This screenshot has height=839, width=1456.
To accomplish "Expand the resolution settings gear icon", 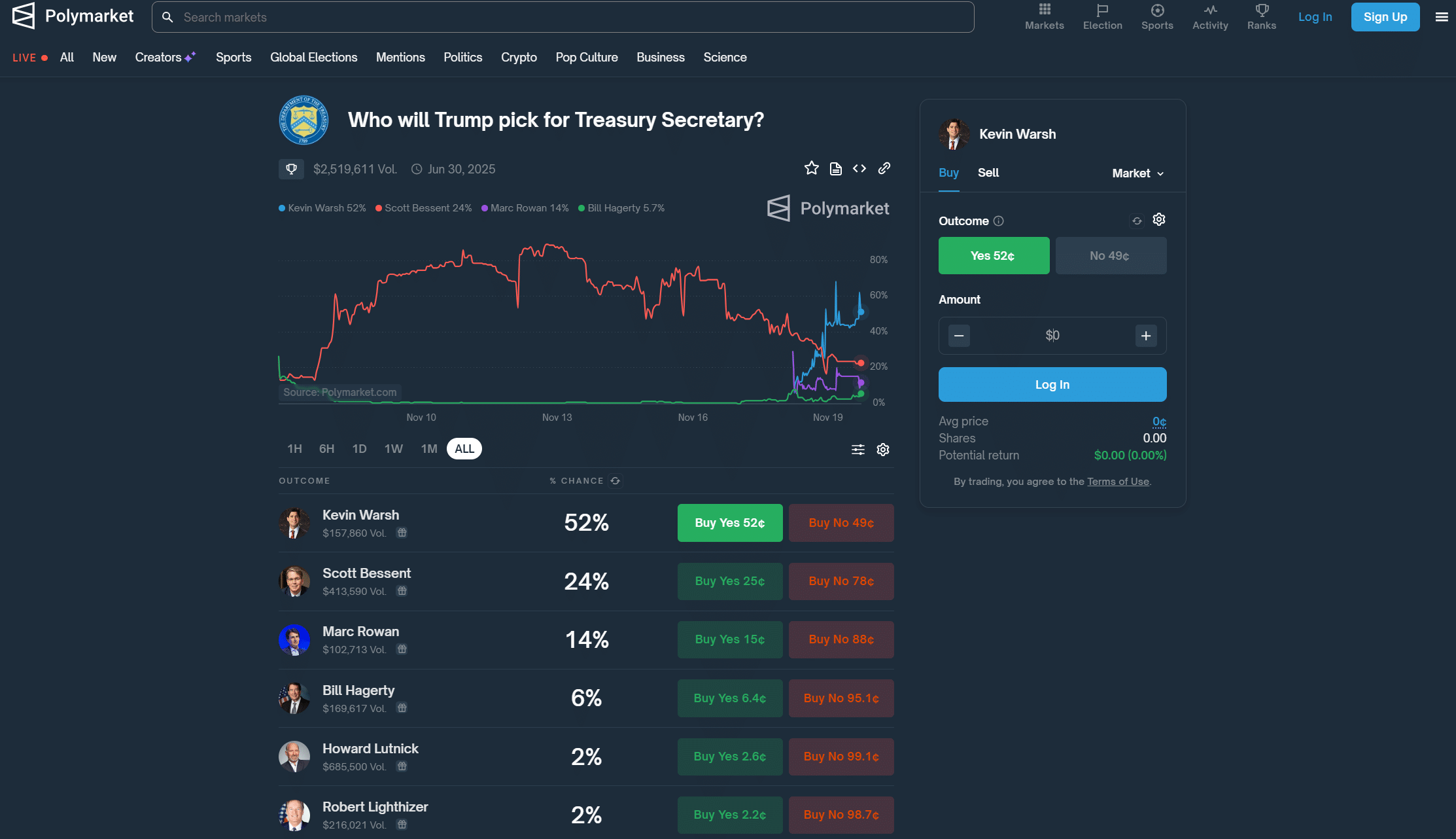I will (883, 449).
